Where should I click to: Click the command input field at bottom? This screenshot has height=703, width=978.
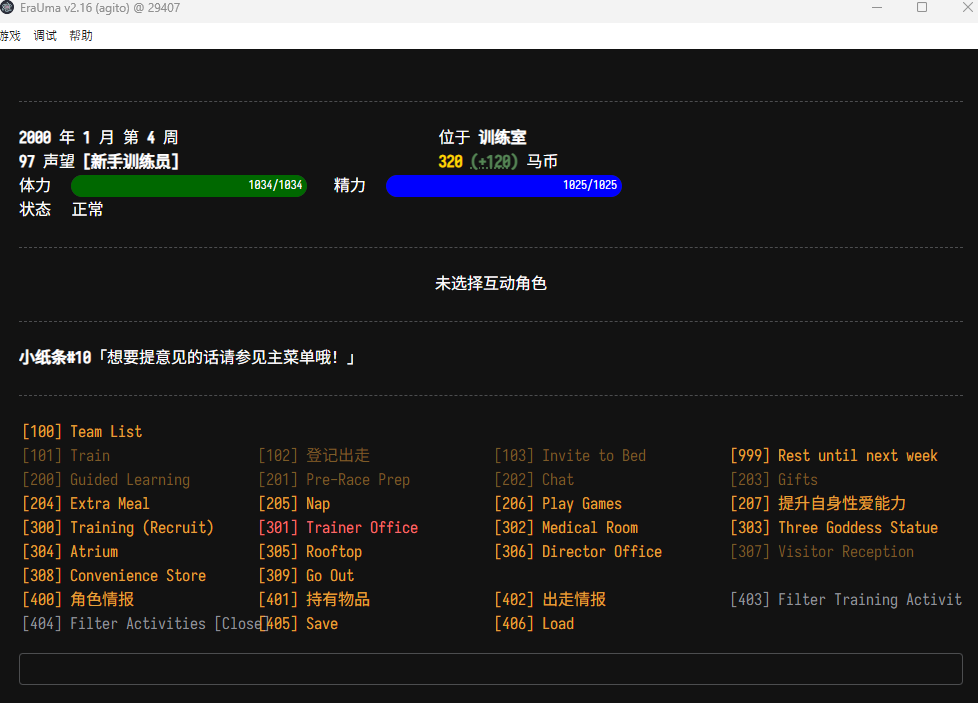tap(490, 669)
